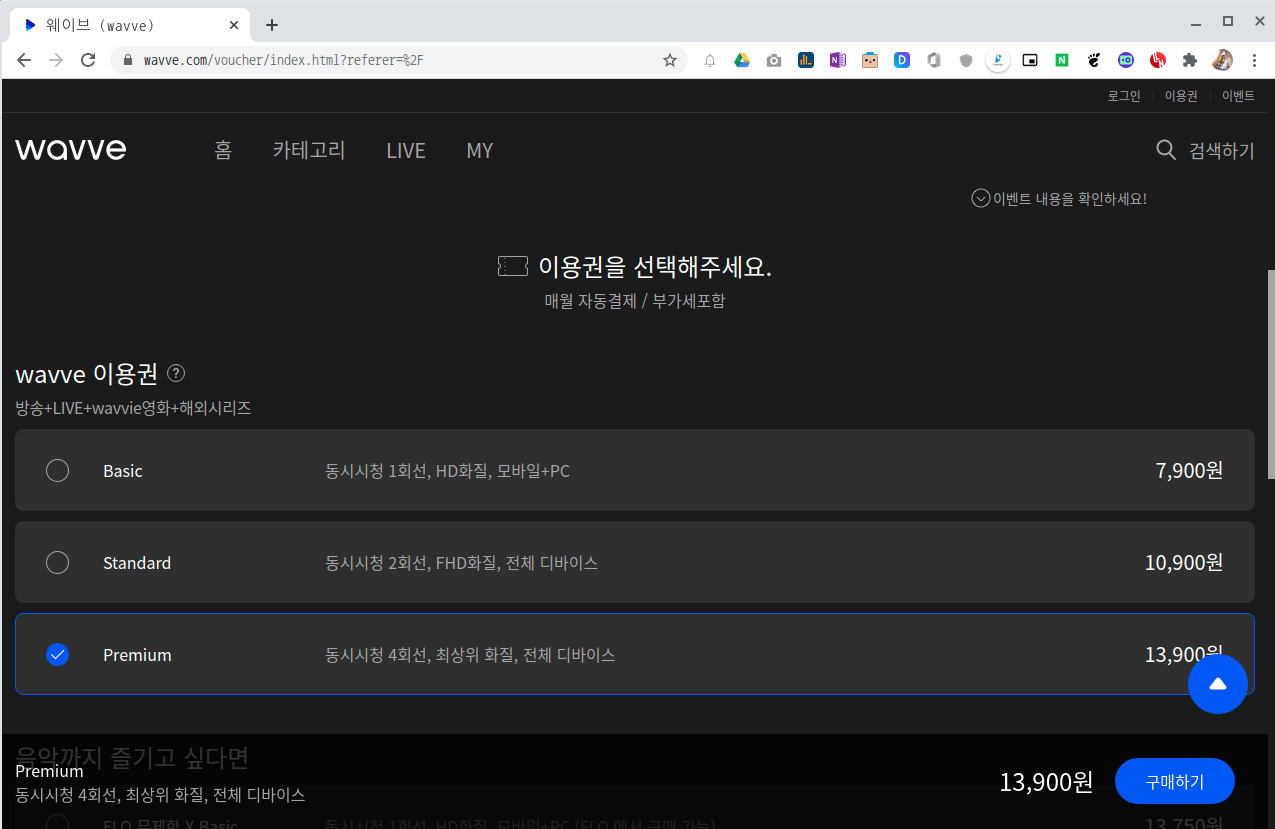Open the Office extension icon
1275x829 pixels.
(934, 60)
